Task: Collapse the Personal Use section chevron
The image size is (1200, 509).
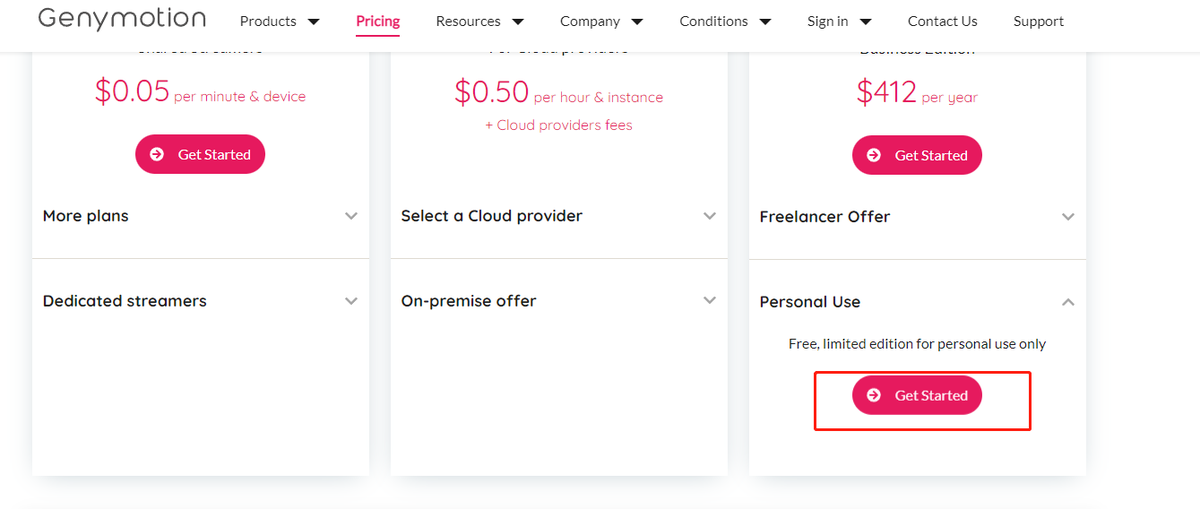Action: point(1068,302)
